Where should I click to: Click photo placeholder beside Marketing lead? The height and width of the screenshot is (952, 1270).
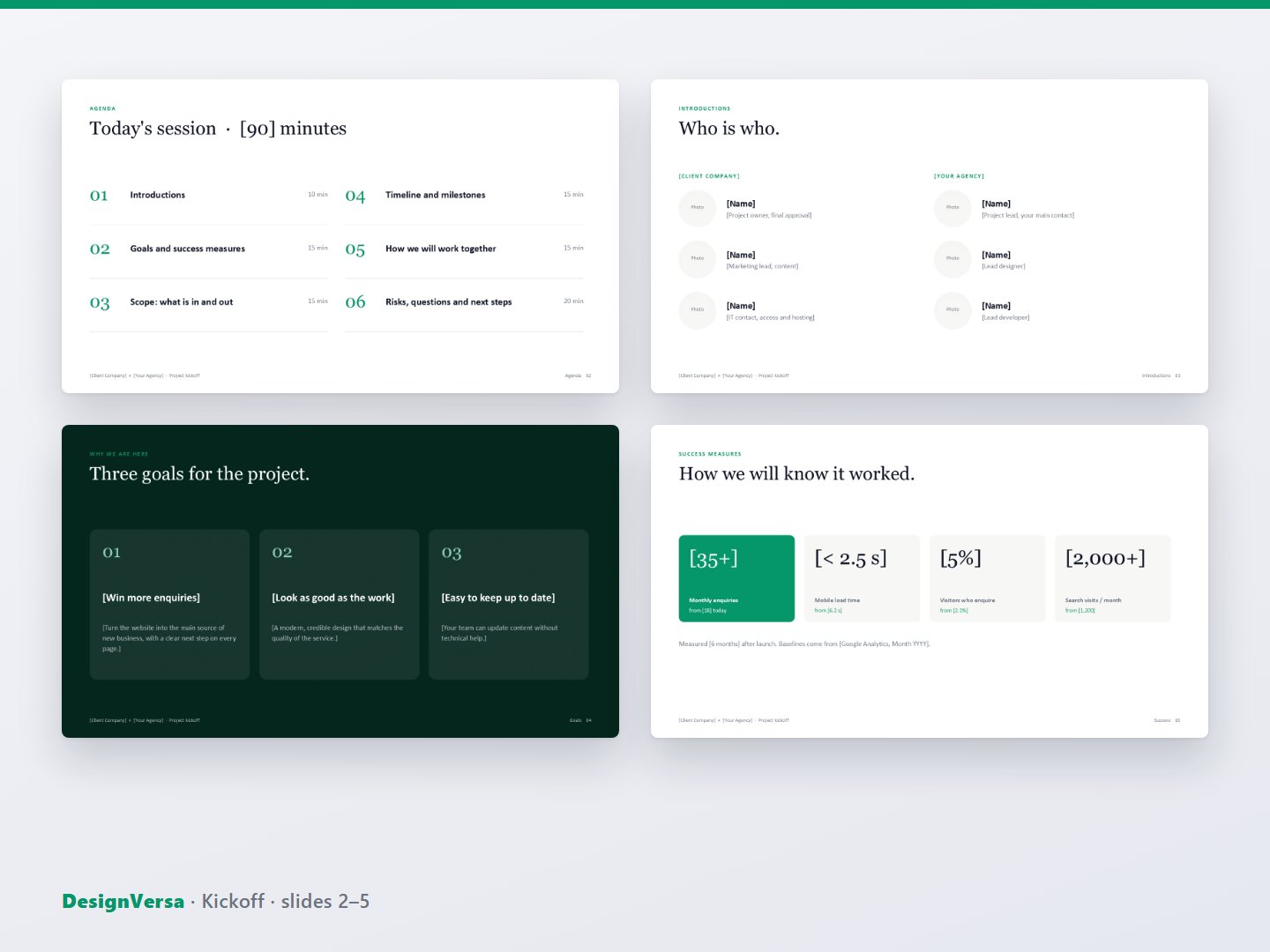[697, 259]
